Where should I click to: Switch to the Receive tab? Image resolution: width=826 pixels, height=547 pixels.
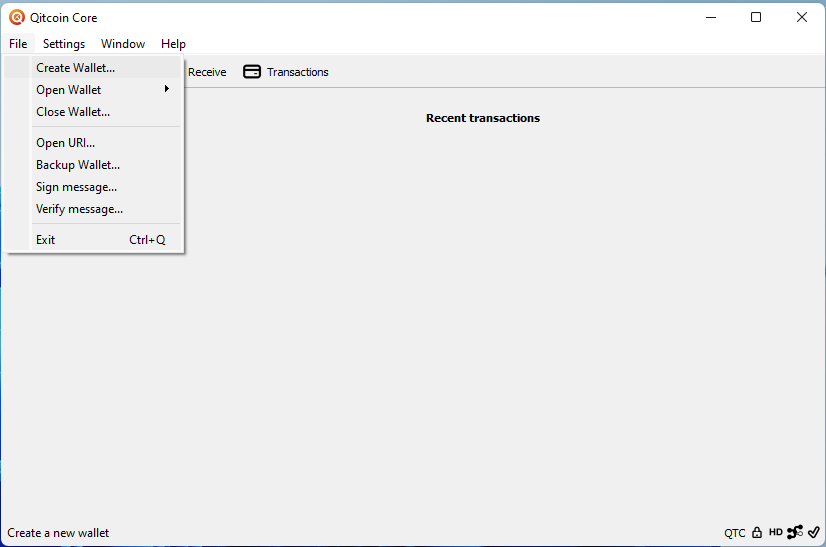pos(207,72)
